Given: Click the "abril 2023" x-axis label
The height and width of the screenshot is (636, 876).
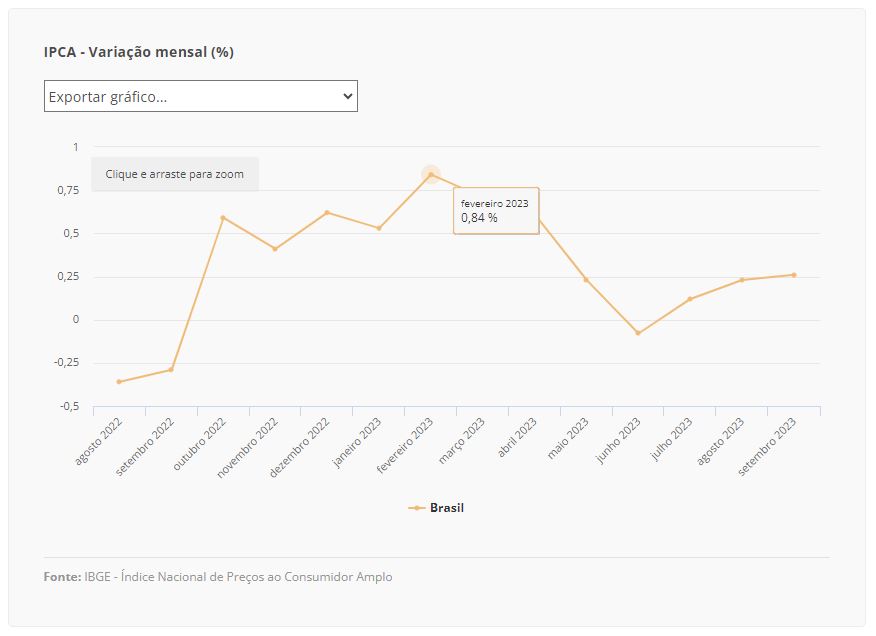Looking at the screenshot, I should pos(517,438).
